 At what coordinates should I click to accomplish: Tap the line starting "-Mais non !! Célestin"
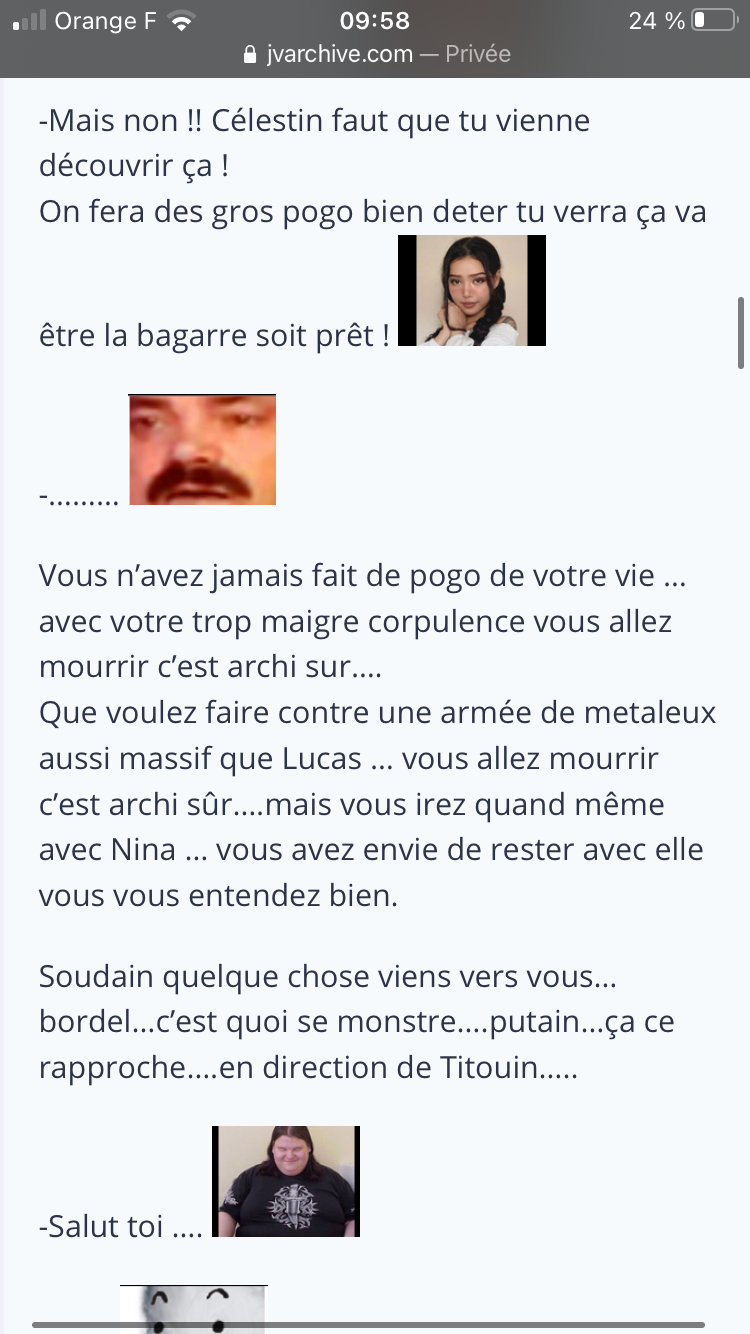(x=314, y=122)
